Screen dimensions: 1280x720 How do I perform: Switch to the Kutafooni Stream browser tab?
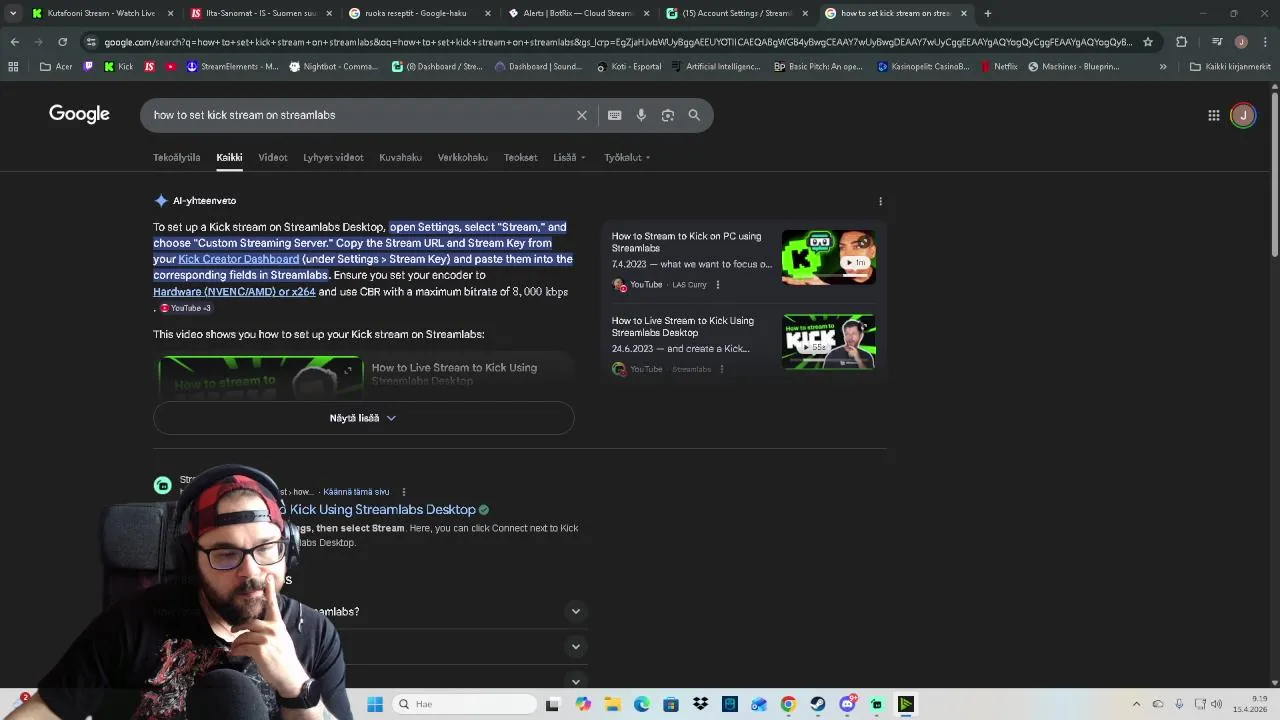[x=101, y=13]
